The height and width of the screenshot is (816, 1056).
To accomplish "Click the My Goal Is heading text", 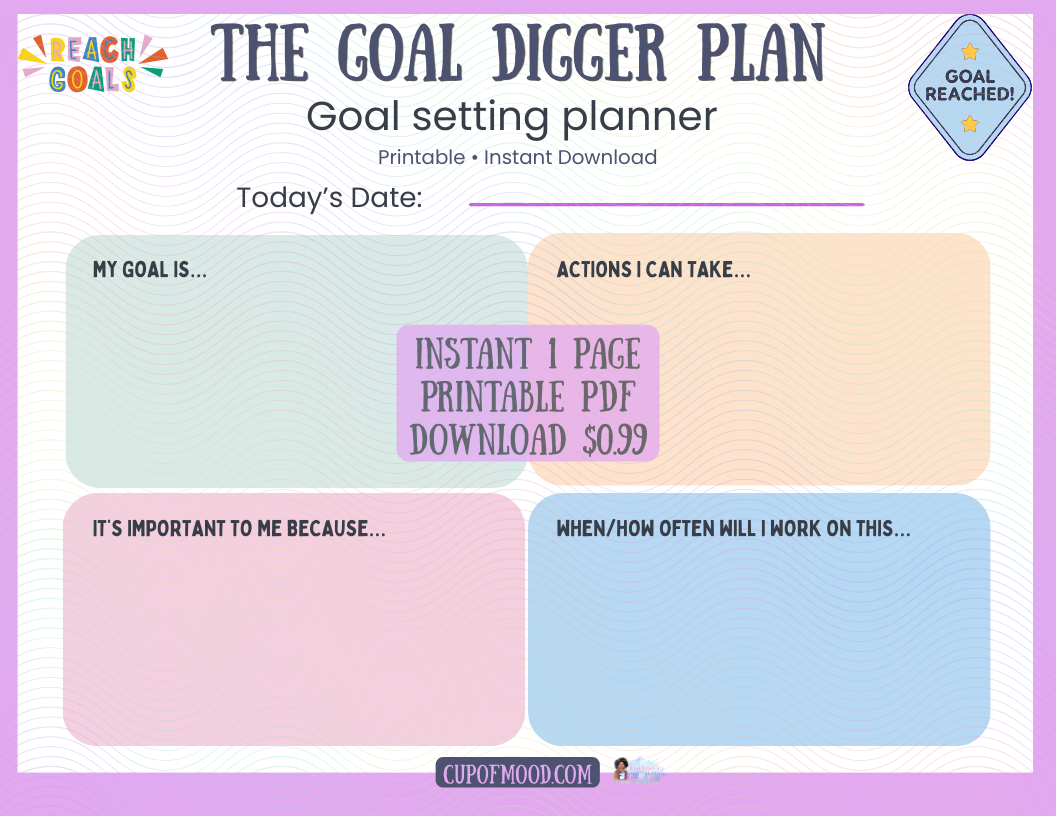I will click(149, 270).
